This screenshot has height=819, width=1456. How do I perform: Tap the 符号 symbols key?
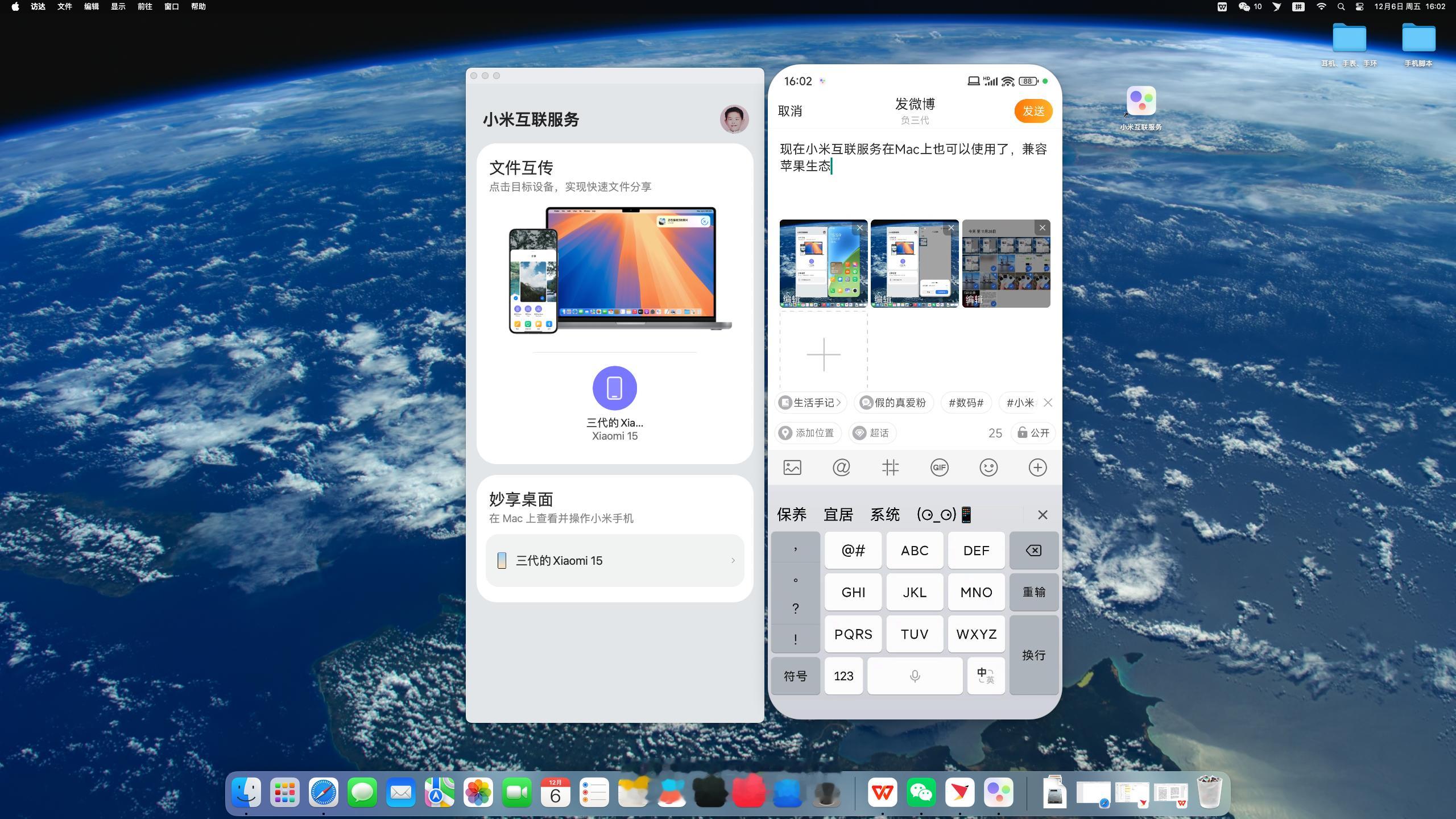(x=795, y=676)
